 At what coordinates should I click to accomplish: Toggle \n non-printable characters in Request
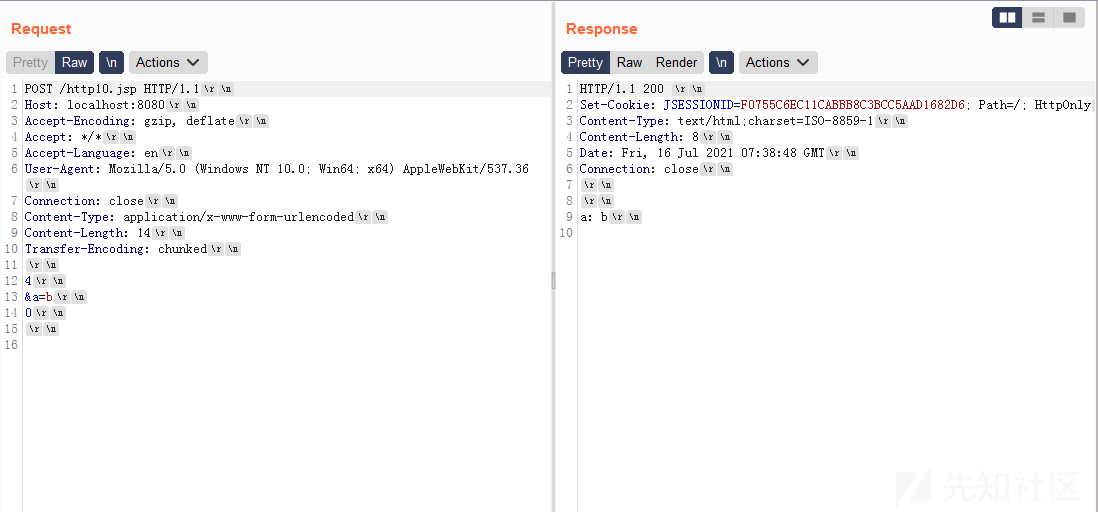point(111,62)
